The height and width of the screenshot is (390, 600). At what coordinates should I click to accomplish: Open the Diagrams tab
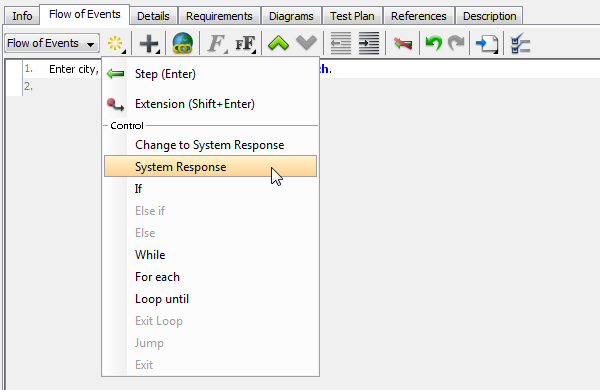click(291, 16)
